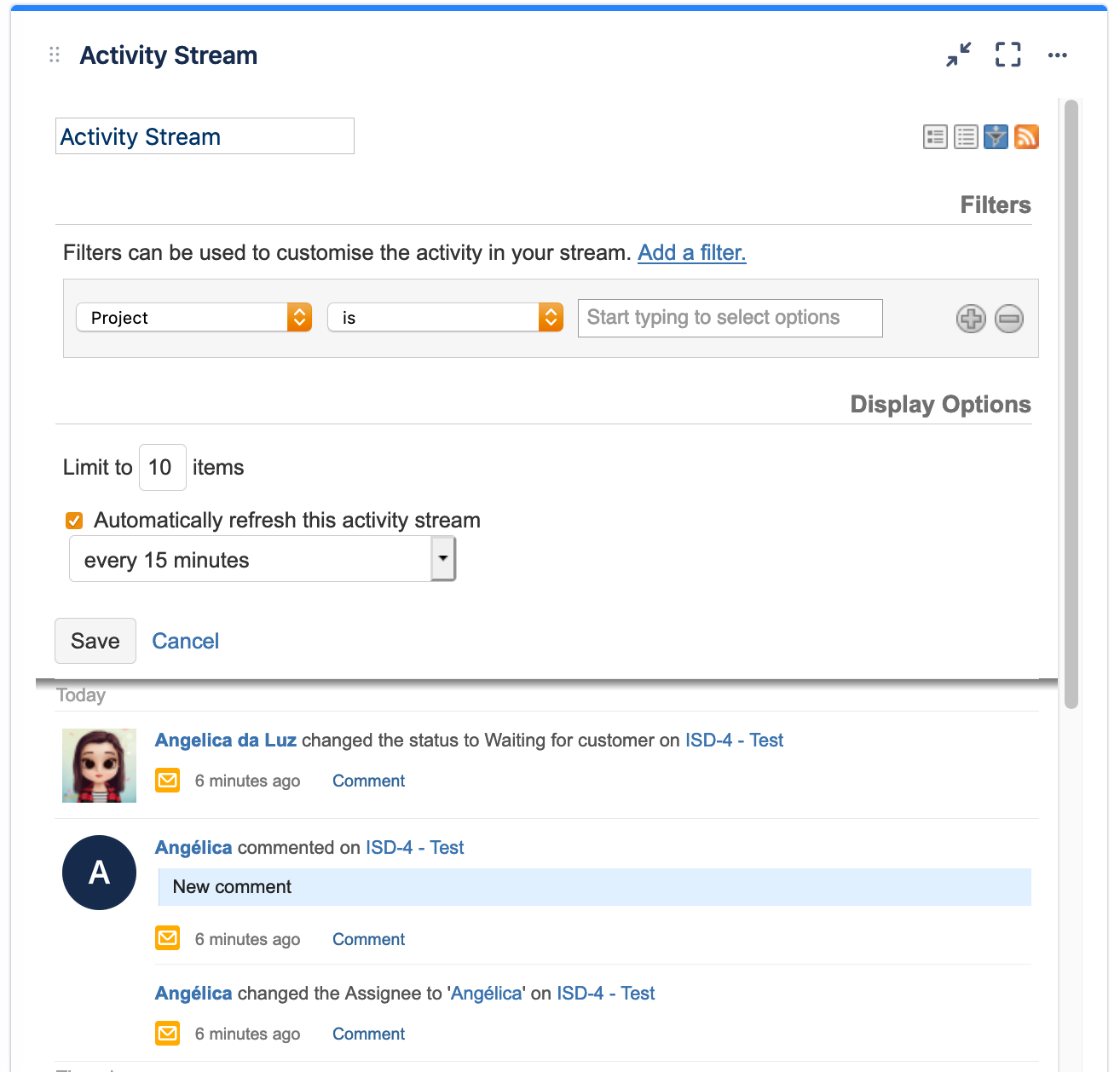Open the 'every 15 minutes' refresh dropdown
Image resolution: width=1120 pixels, height=1072 pixels.
pos(443,559)
